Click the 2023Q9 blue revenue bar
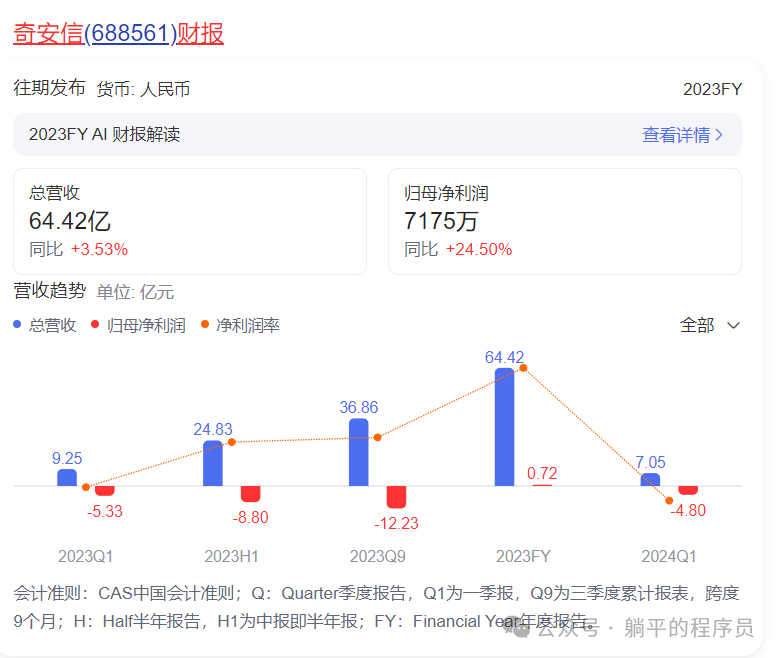The height and width of the screenshot is (658, 779). click(x=359, y=452)
